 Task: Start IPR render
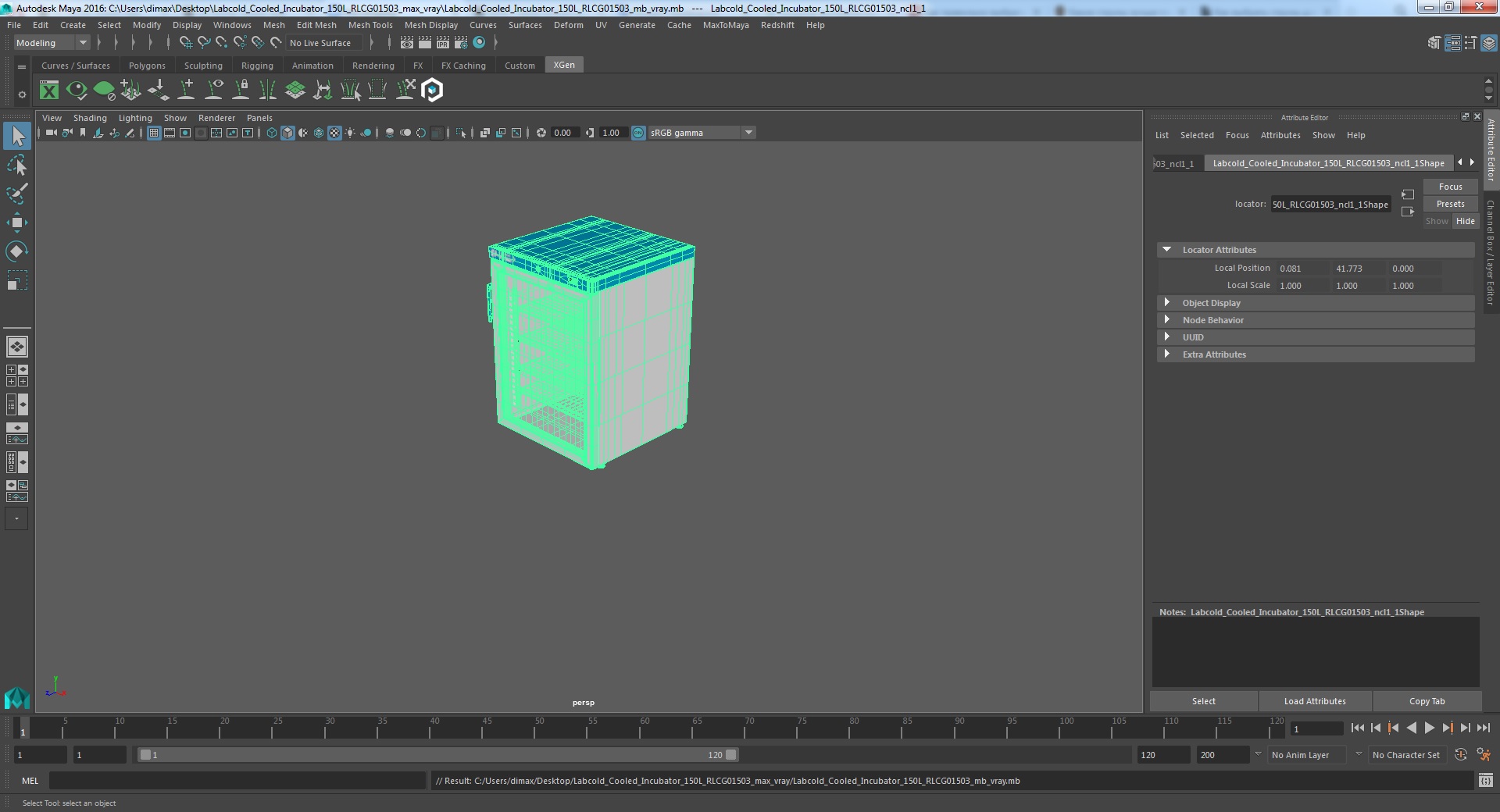[443, 43]
